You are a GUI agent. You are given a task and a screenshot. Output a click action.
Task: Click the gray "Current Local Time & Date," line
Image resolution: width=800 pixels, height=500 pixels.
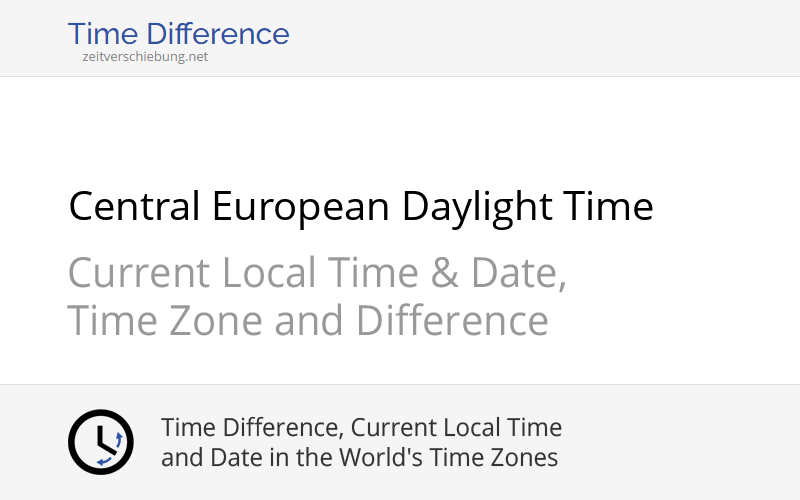[317, 272]
